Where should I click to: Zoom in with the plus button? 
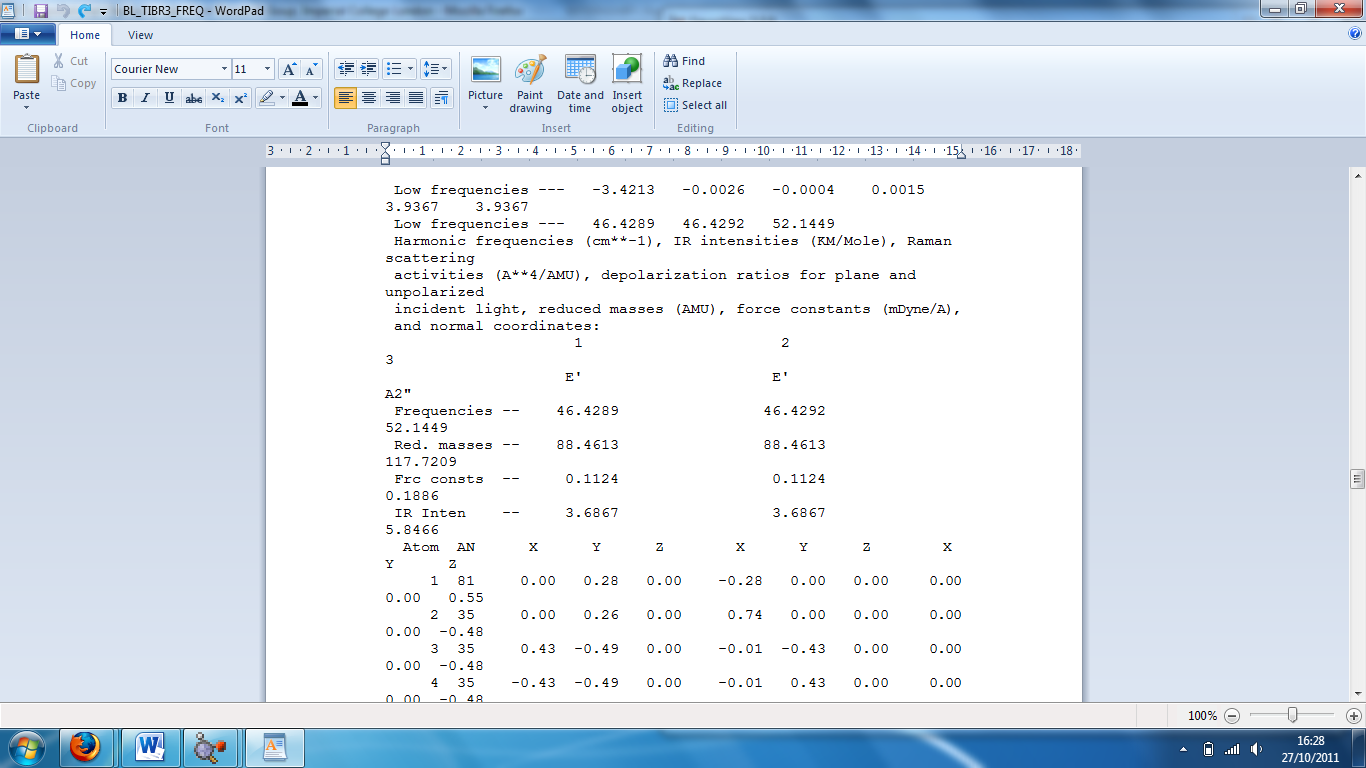pos(1354,716)
